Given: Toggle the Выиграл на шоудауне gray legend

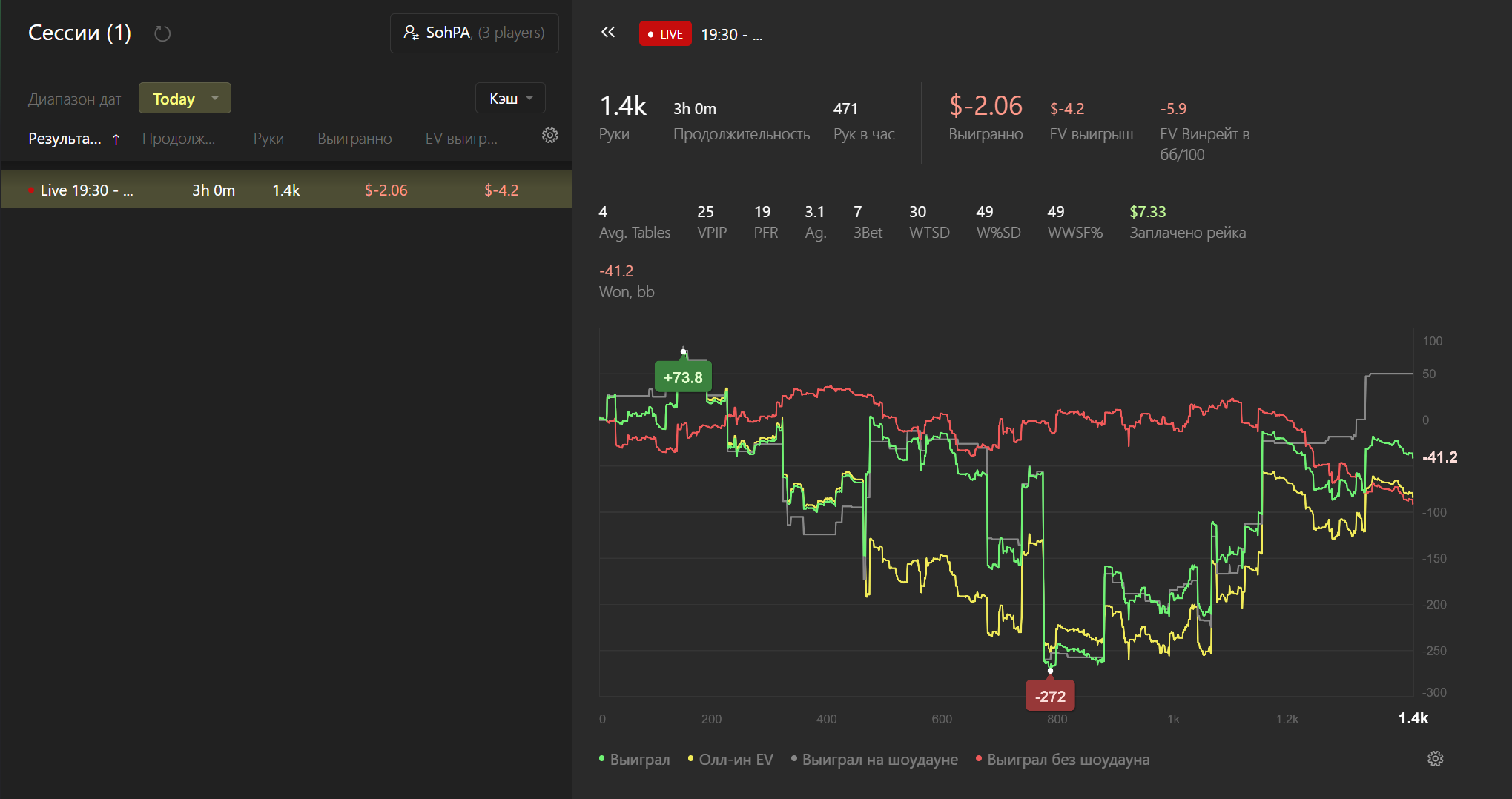Looking at the screenshot, I should pos(874,759).
